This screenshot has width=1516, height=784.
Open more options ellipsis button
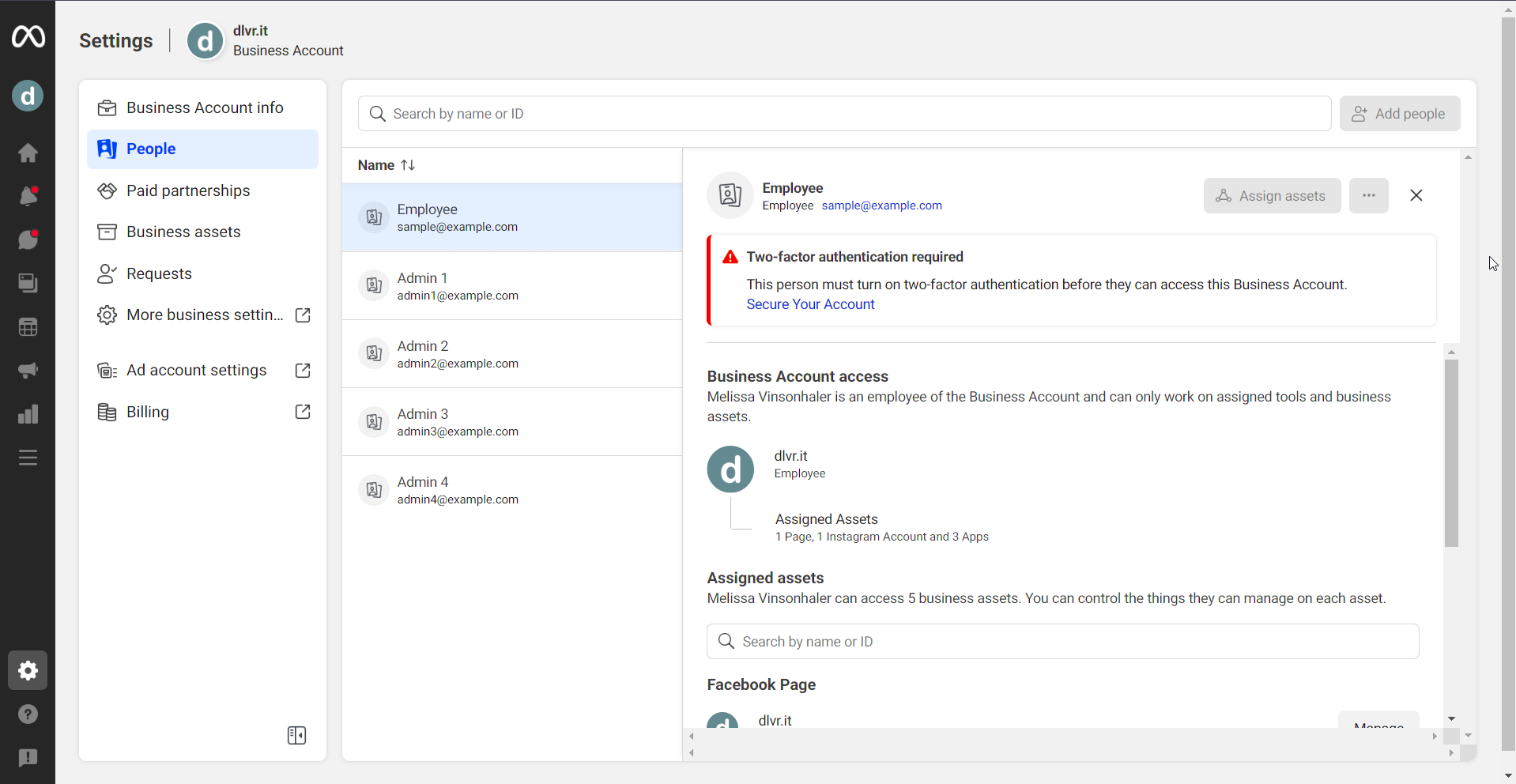(x=1368, y=195)
